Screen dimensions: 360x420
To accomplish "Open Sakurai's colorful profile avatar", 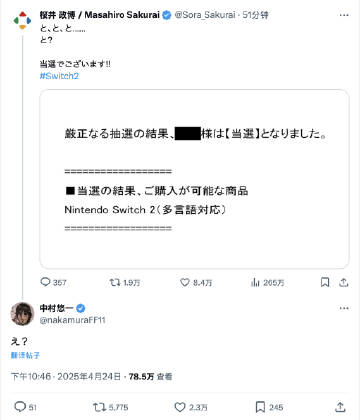I will 22,20.
